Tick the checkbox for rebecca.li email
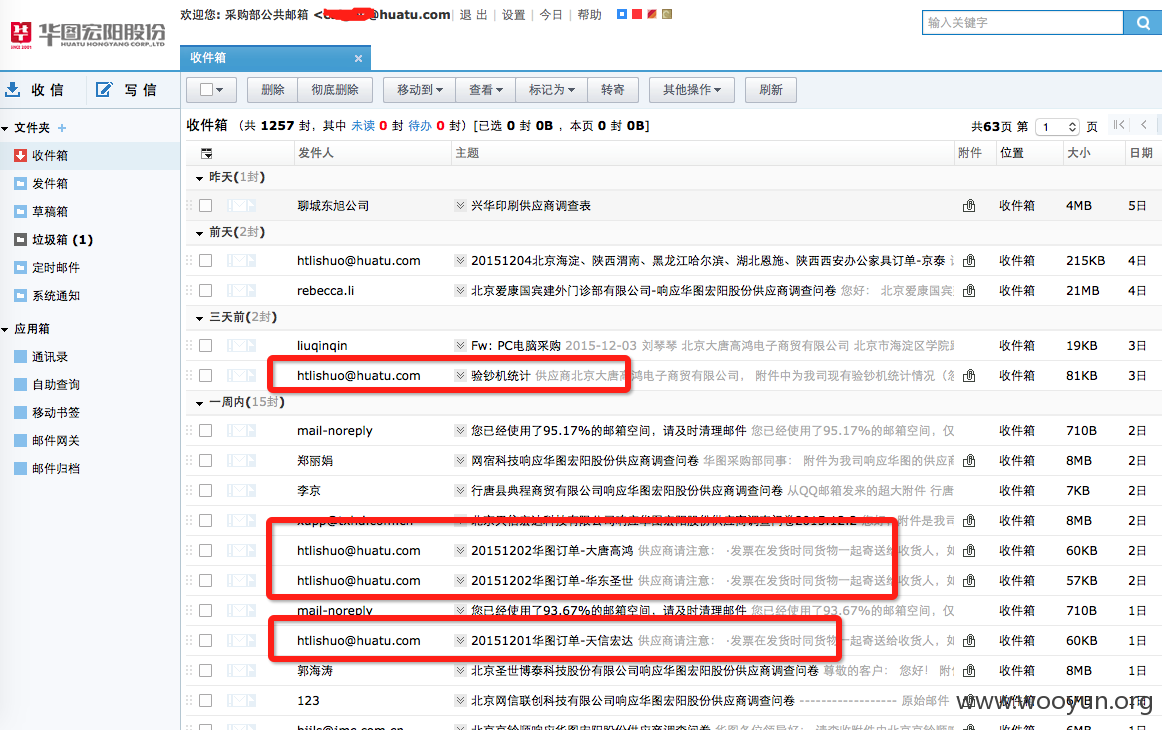 click(206, 291)
